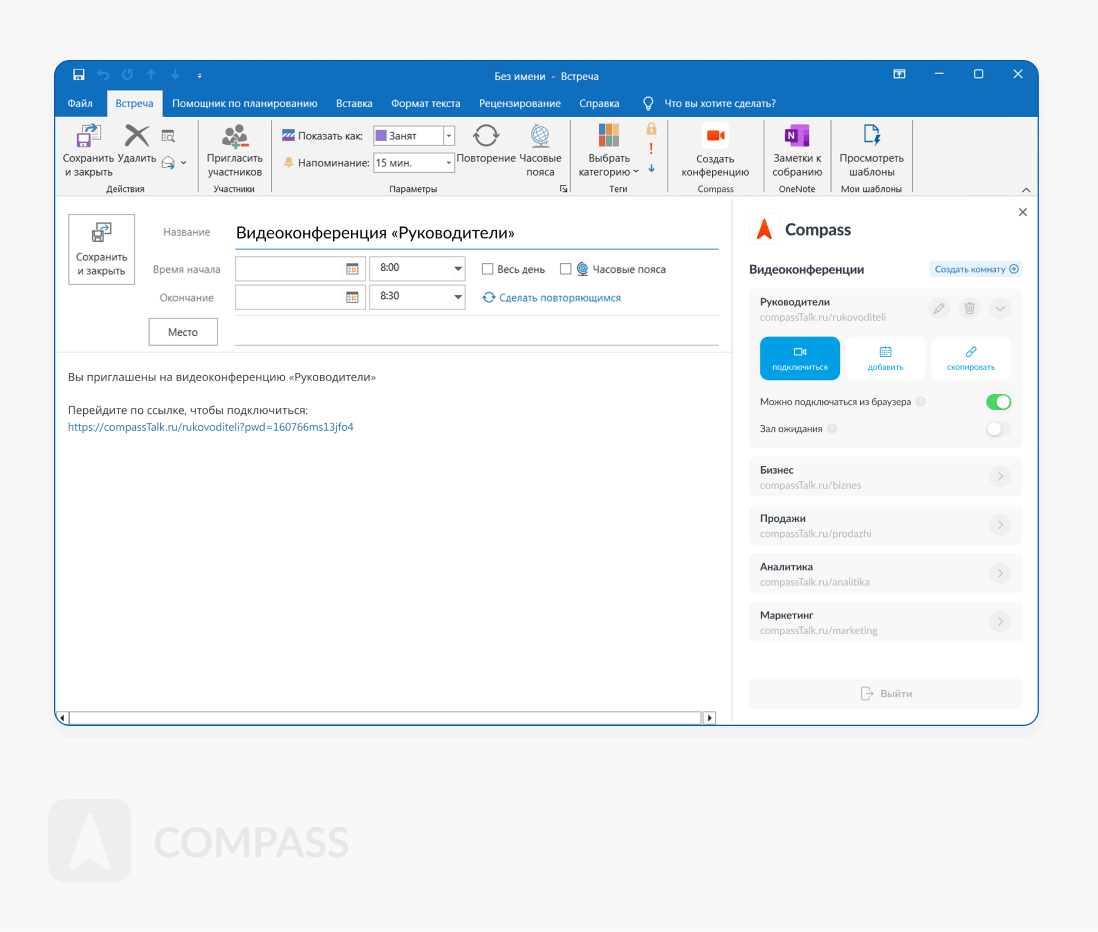1098x932 pixels.
Task: Open OneNote meeting notes icon
Action: (x=796, y=136)
